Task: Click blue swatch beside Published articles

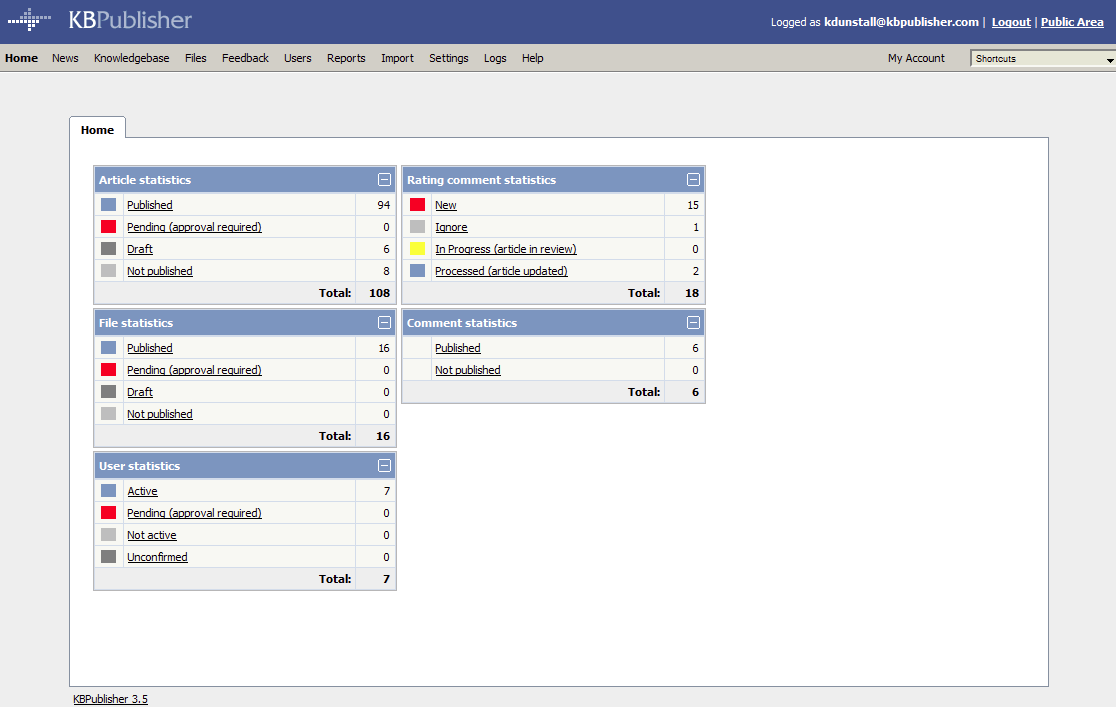Action: (108, 204)
